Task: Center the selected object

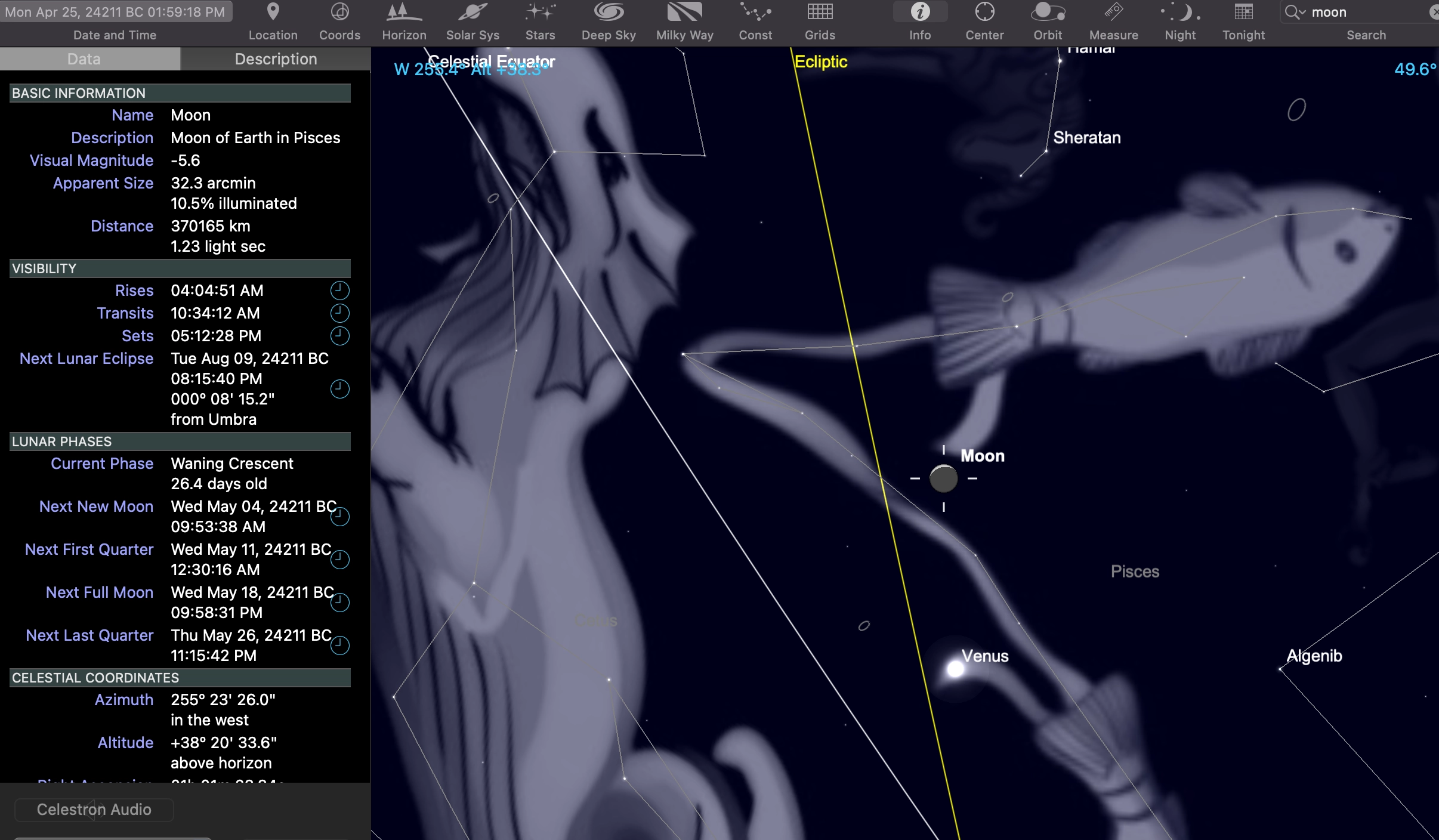Action: click(984, 13)
